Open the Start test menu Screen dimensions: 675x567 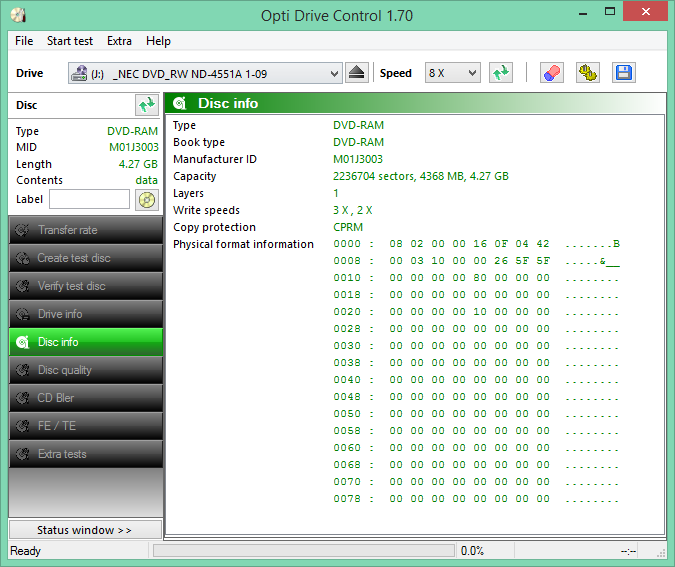(70, 41)
